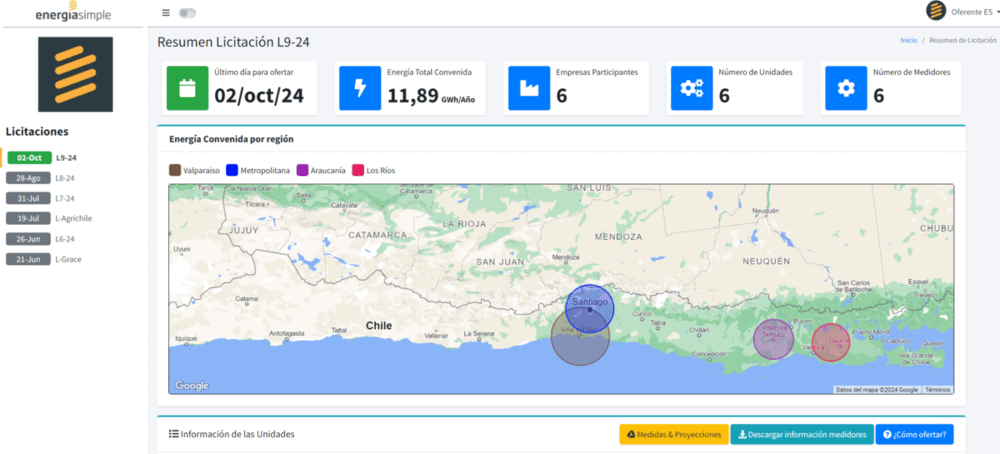Image resolution: width=1000 pixels, height=454 pixels.
Task: Click the green calendar icon
Action: point(187,88)
